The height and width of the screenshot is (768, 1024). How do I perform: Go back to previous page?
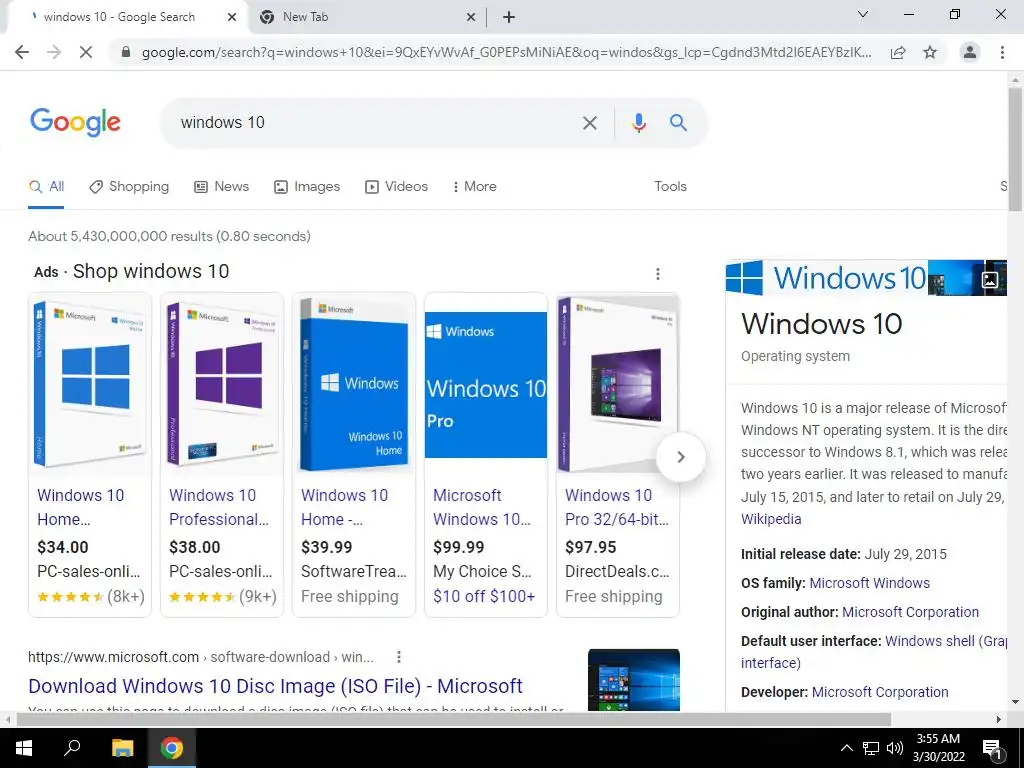[x=22, y=52]
